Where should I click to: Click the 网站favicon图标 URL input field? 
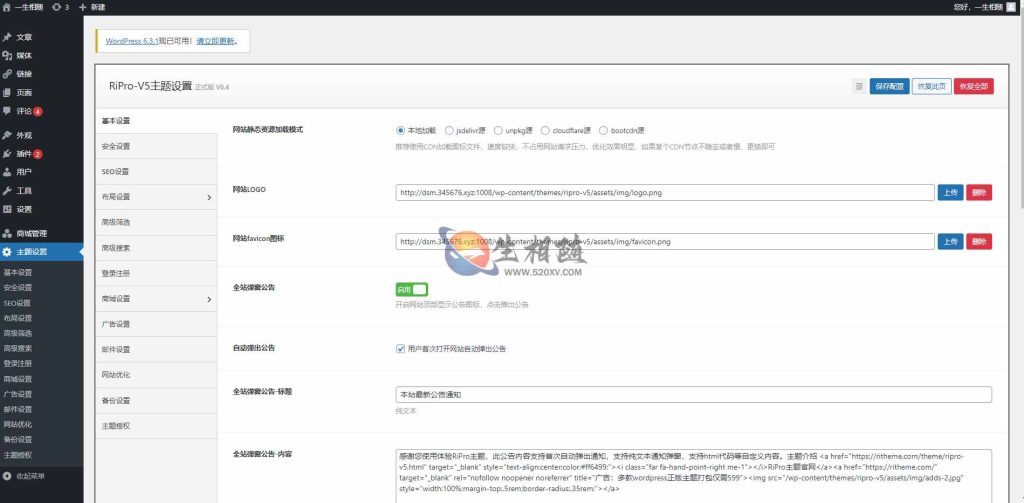tap(665, 242)
